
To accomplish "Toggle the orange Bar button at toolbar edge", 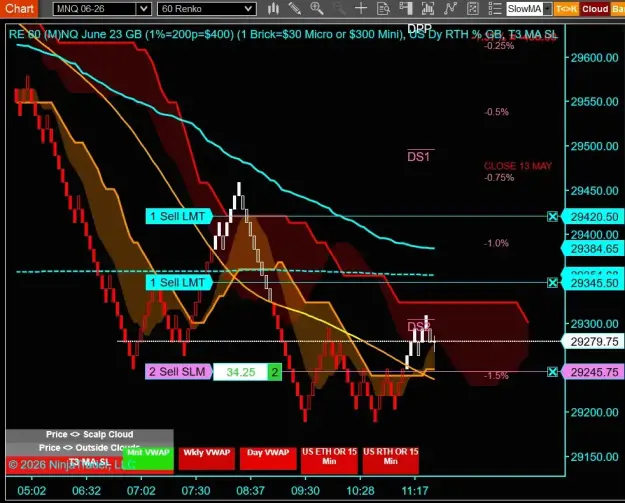I will [618, 9].
